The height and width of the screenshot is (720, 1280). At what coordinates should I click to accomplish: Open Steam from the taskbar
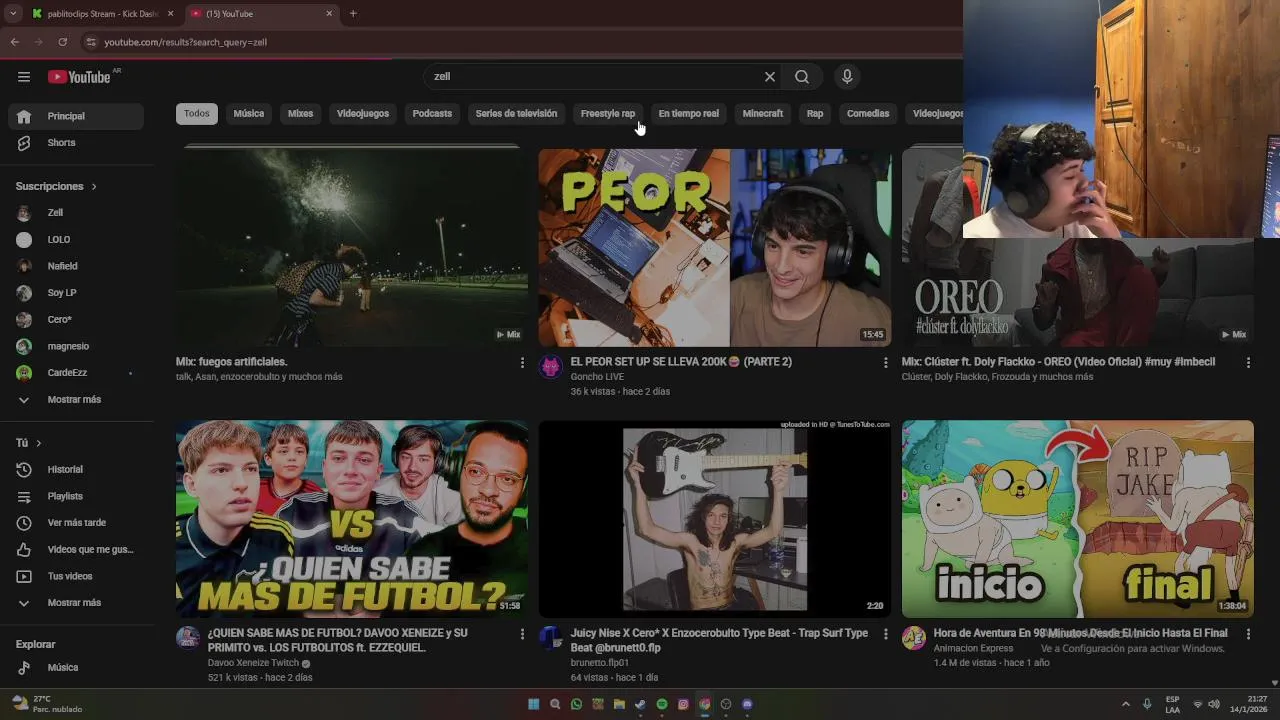pos(641,704)
